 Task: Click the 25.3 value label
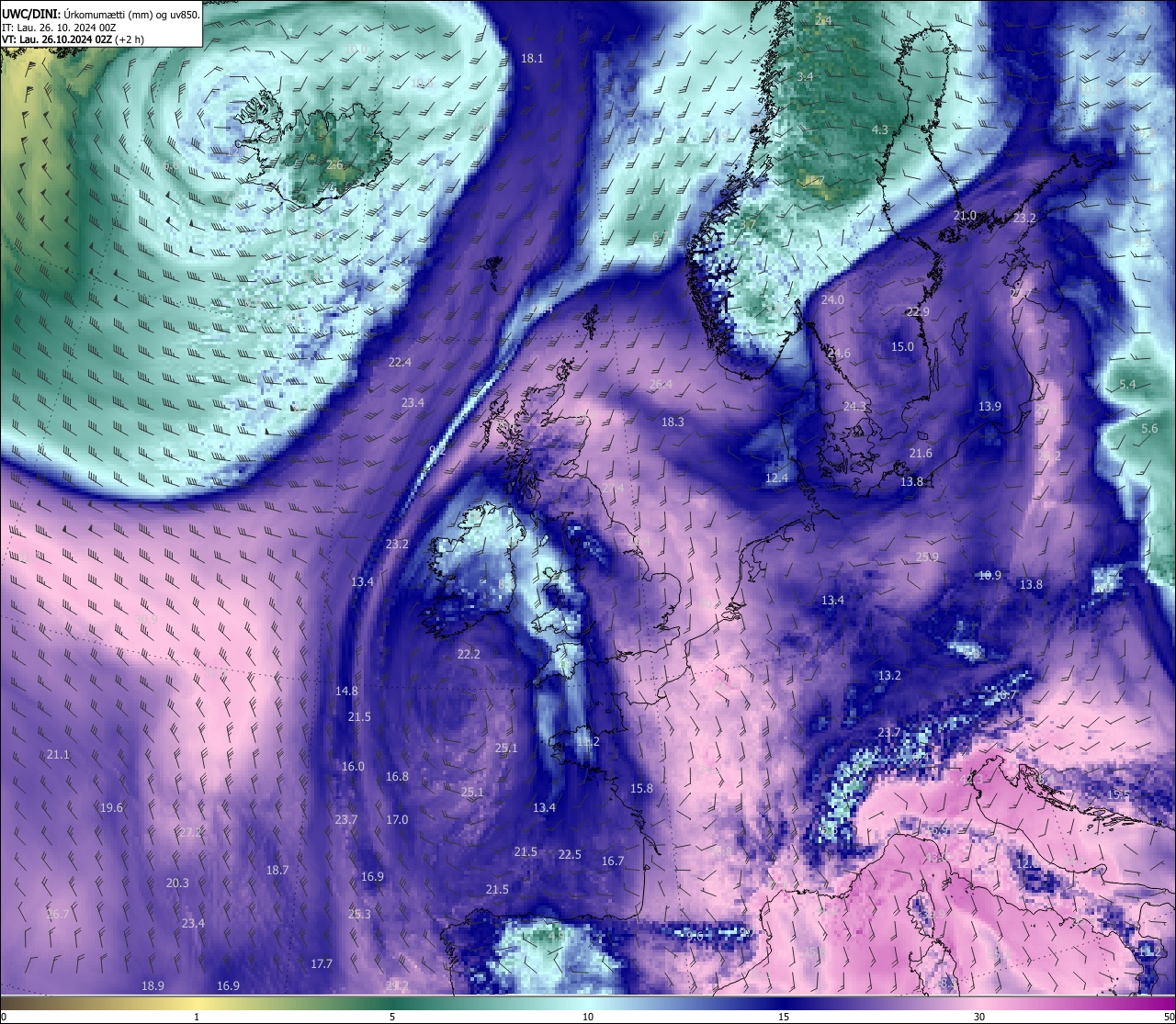[x=359, y=914]
